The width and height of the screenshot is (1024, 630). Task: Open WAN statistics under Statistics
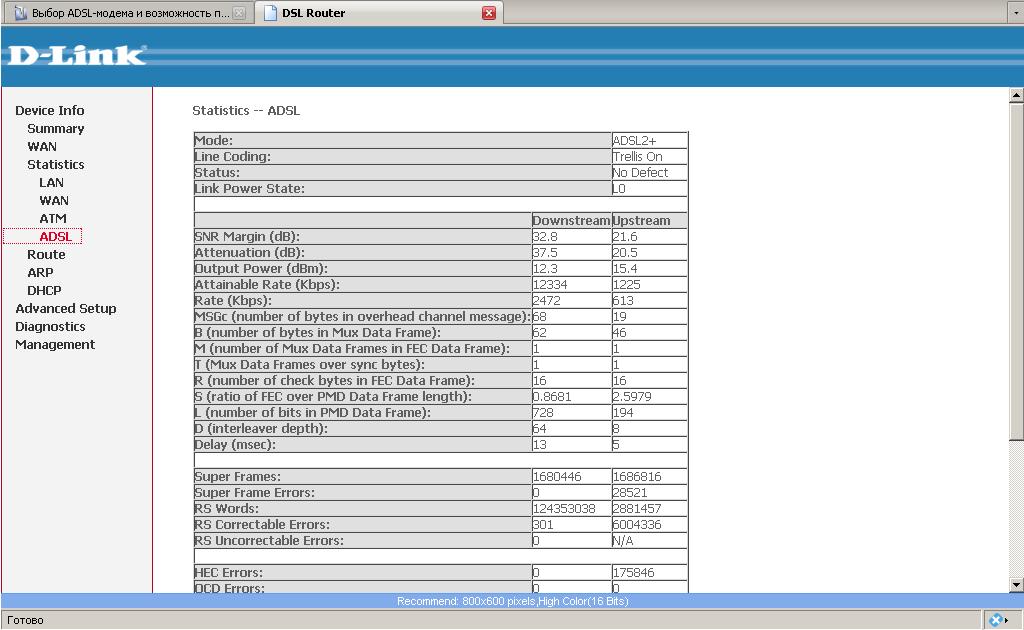[54, 200]
